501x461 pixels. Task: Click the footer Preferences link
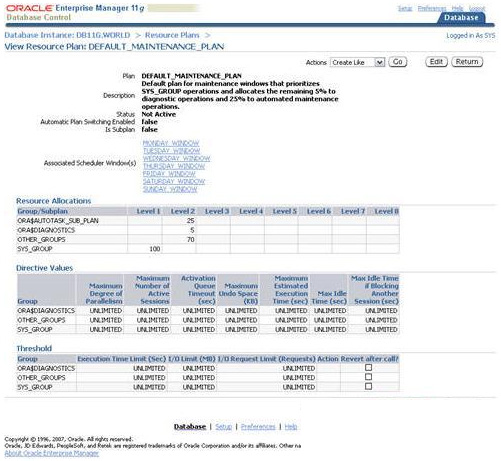pyautogui.click(x=258, y=427)
